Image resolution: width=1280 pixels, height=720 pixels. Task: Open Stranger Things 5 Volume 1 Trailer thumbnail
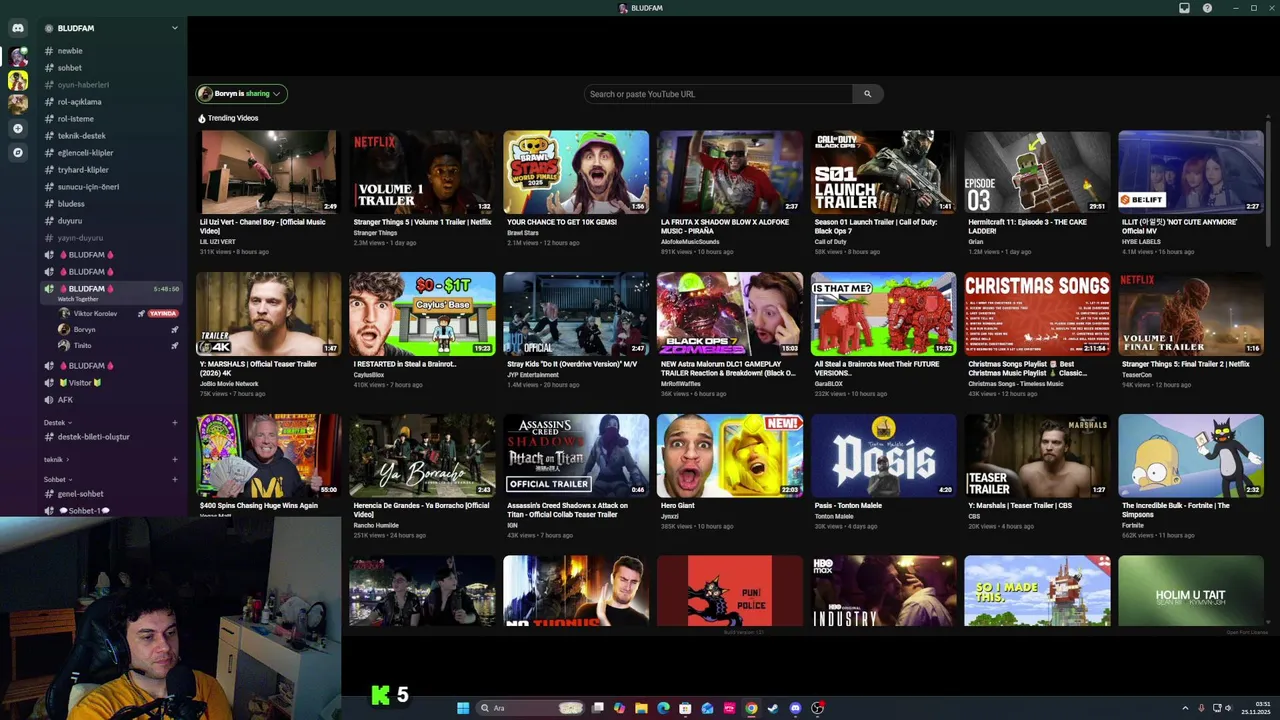click(x=422, y=172)
